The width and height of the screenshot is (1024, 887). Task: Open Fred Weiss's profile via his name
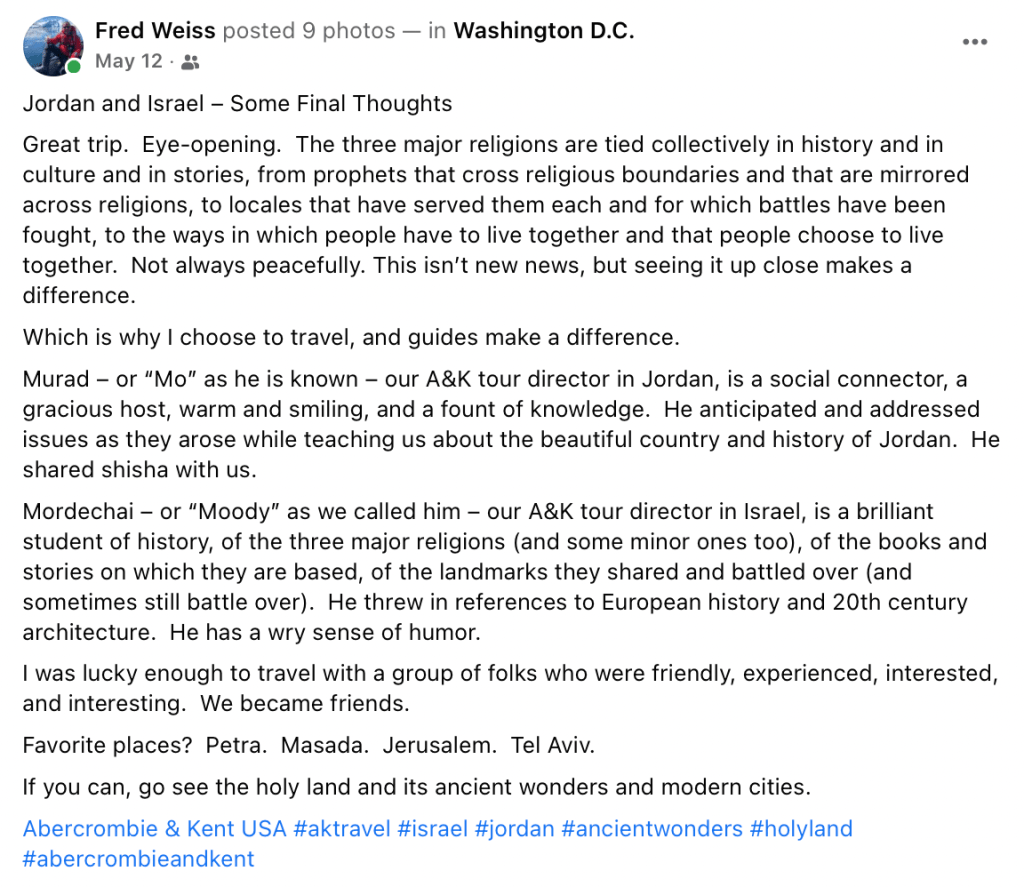[155, 31]
